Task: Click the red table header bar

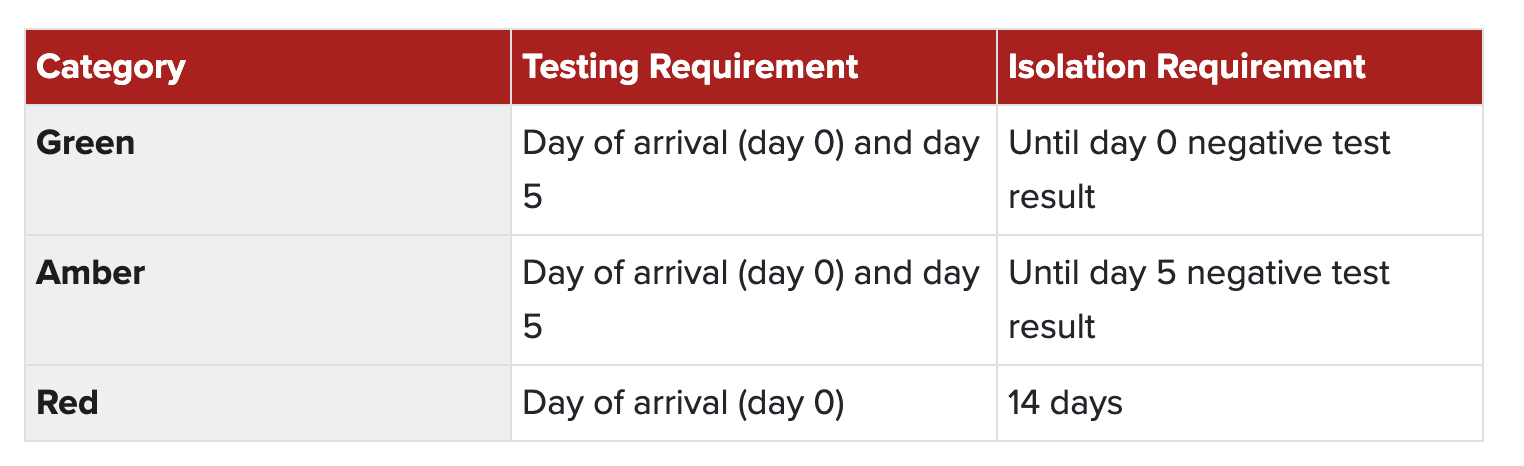Action: click(754, 67)
